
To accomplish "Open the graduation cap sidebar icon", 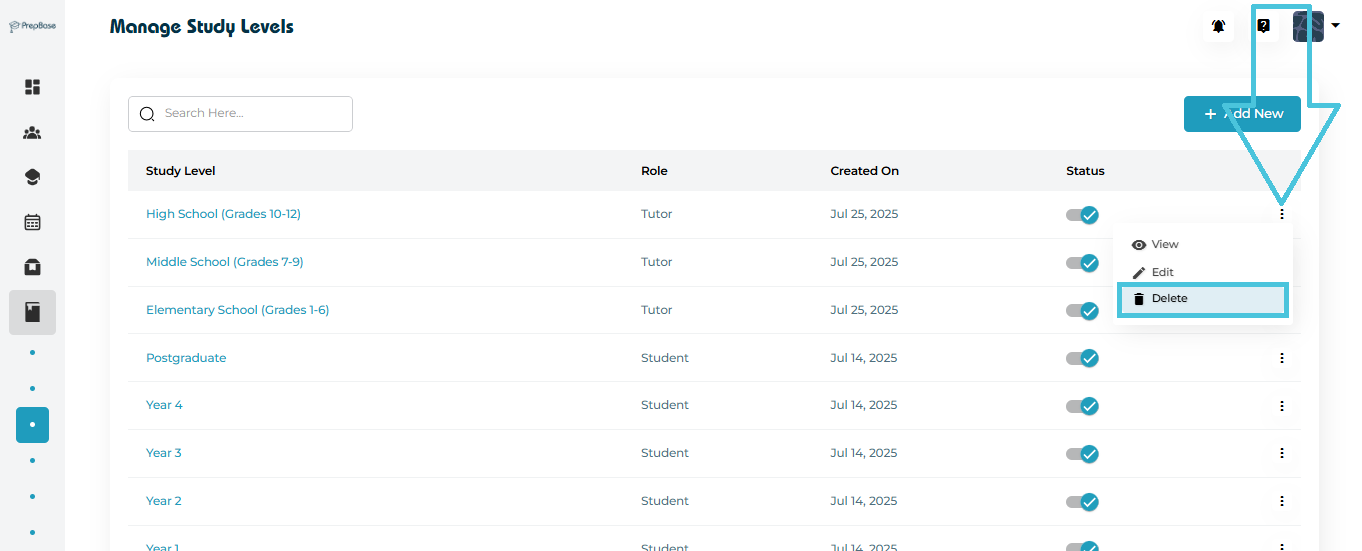I will click(32, 178).
